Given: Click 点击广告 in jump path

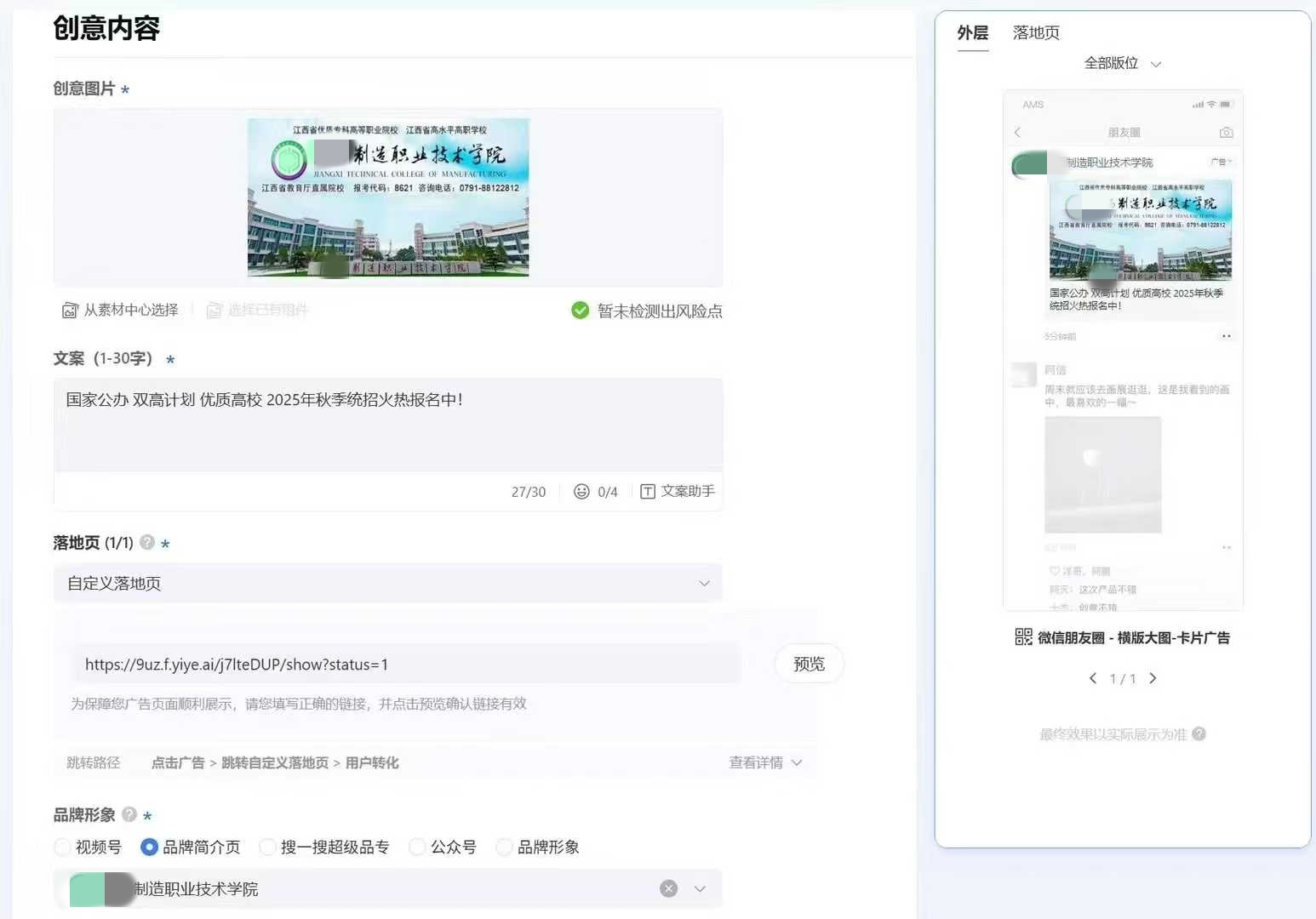Looking at the screenshot, I should [x=178, y=762].
